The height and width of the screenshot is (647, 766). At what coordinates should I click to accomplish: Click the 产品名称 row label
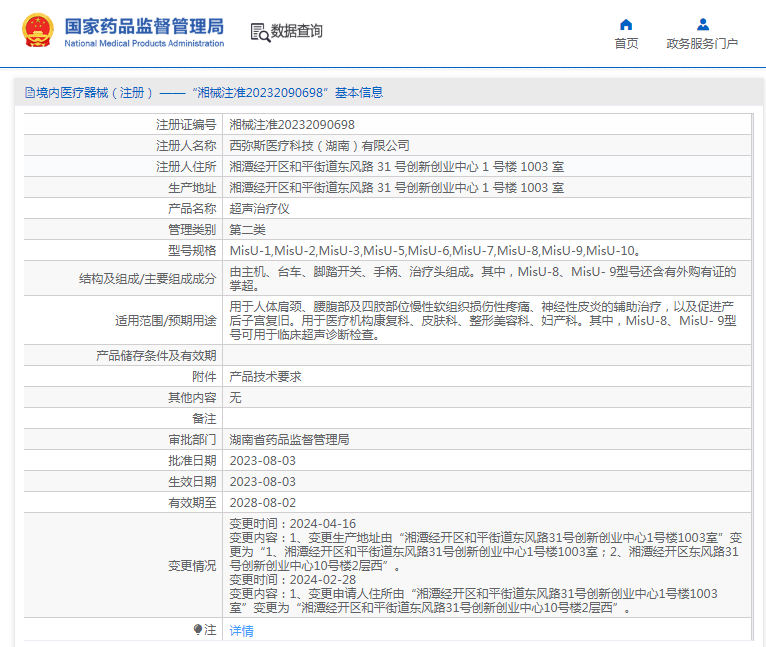pyautogui.click(x=192, y=209)
